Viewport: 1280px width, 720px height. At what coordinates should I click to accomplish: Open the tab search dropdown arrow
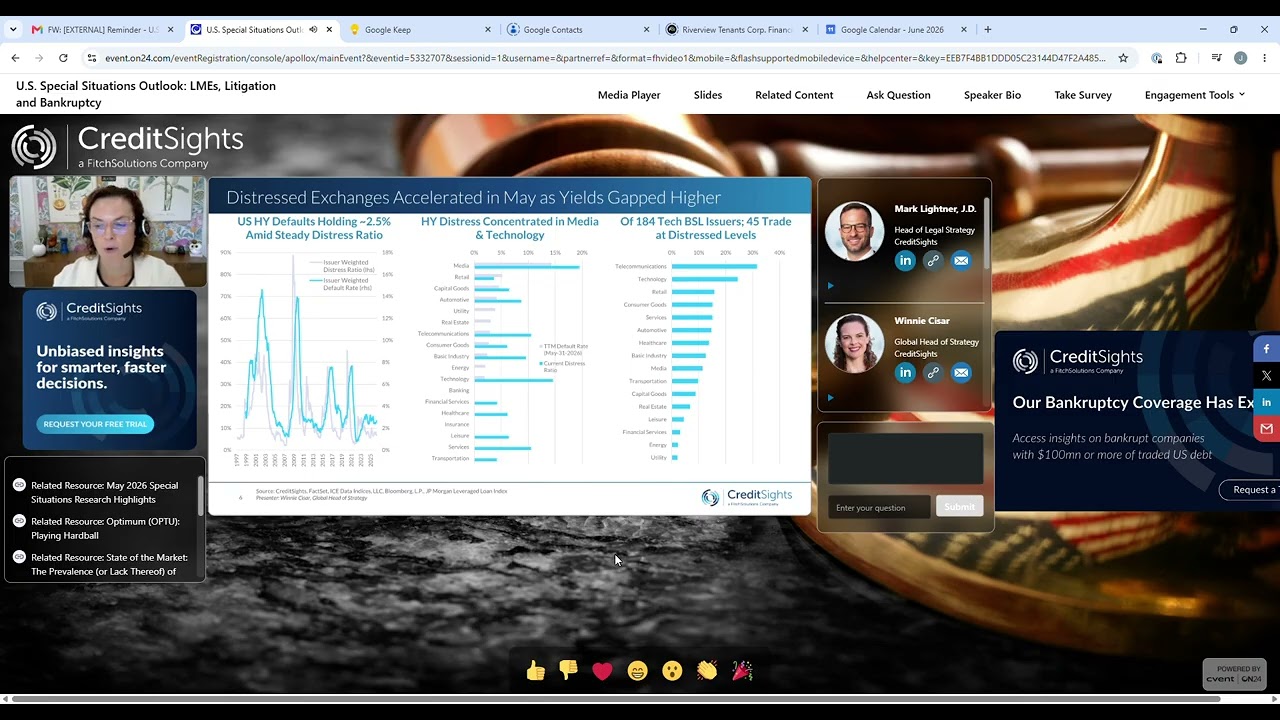pos(13,30)
